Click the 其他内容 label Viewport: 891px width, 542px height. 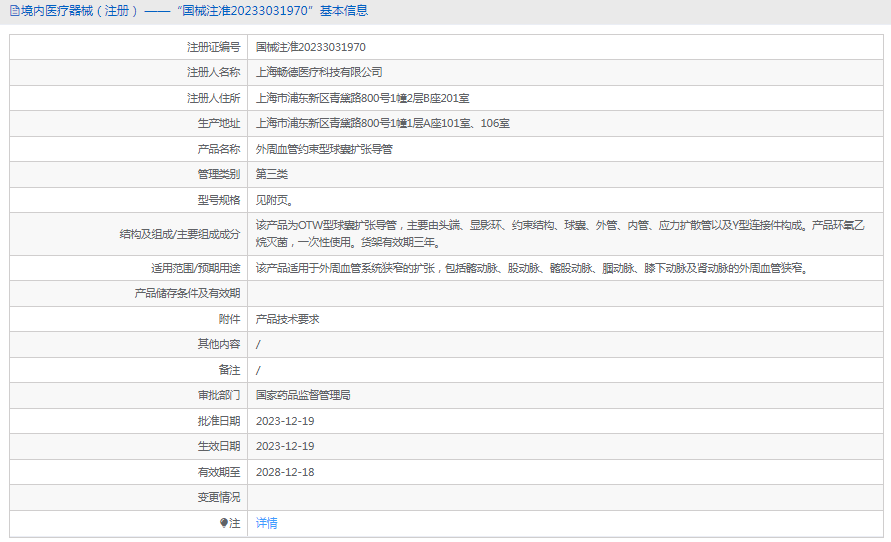coord(219,344)
